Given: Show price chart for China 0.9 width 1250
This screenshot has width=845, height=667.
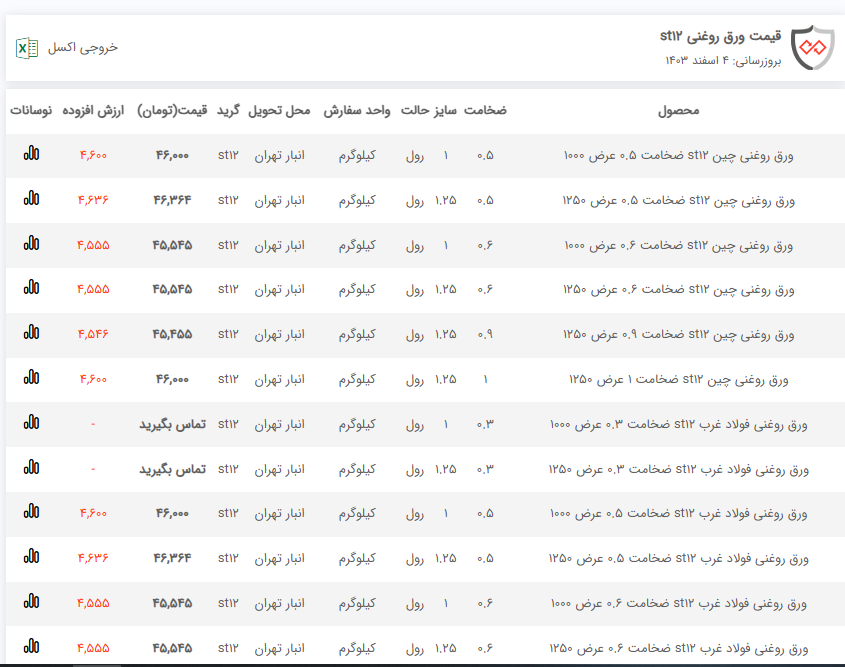Looking at the screenshot, I should (x=32, y=333).
